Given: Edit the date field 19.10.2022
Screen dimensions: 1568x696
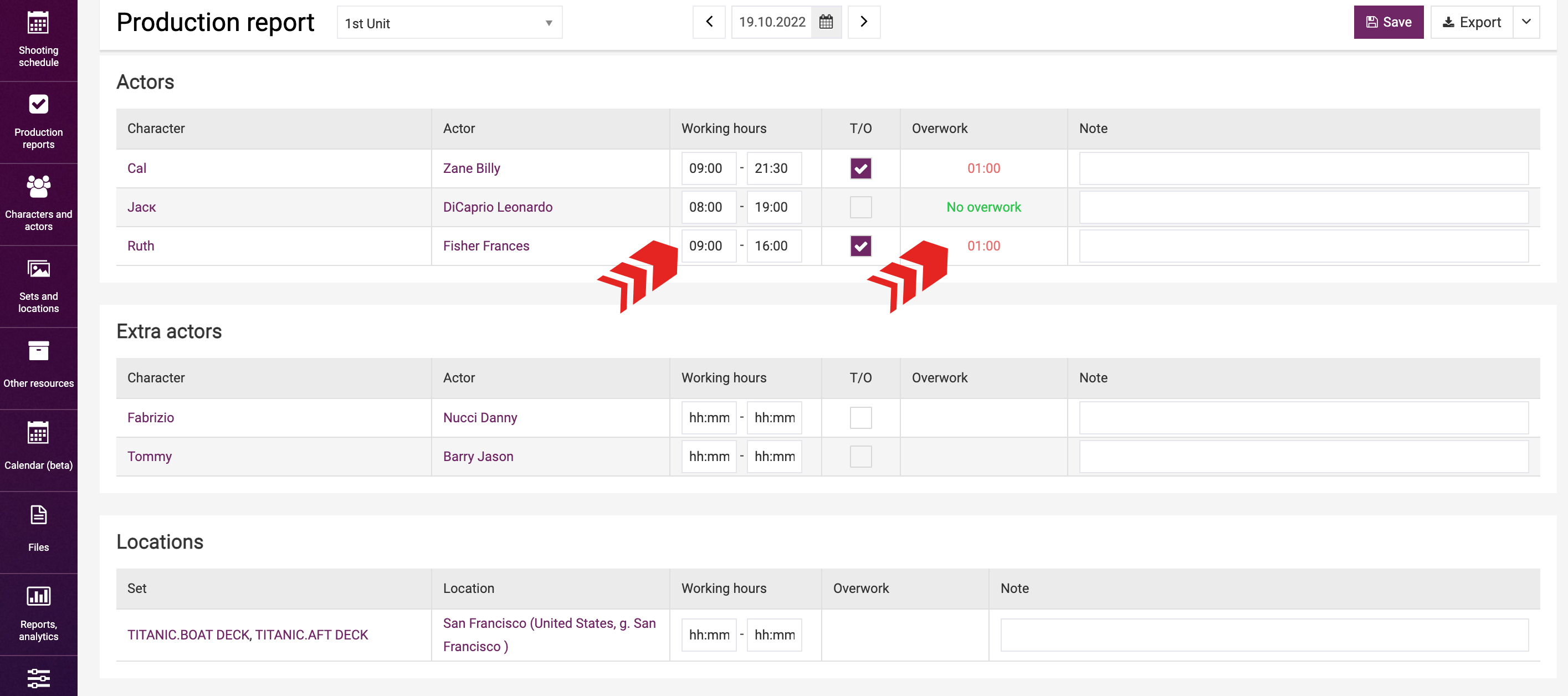Looking at the screenshot, I should [772, 22].
